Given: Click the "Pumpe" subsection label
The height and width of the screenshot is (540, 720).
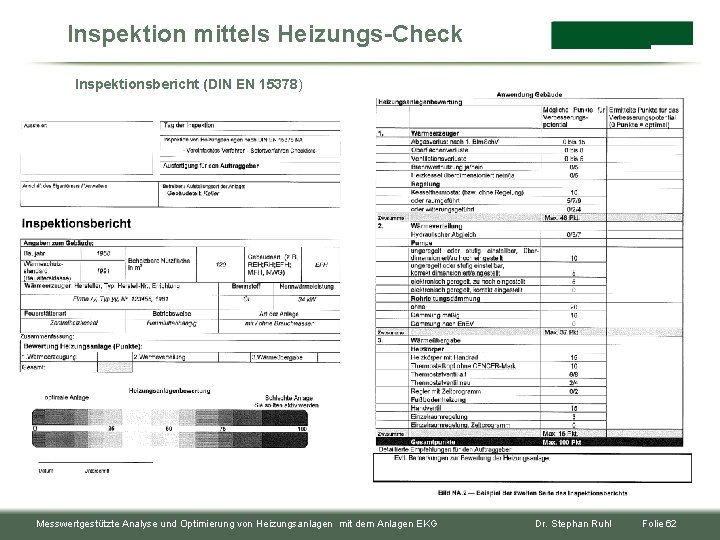Looking at the screenshot, I should pyautogui.click(x=422, y=243).
